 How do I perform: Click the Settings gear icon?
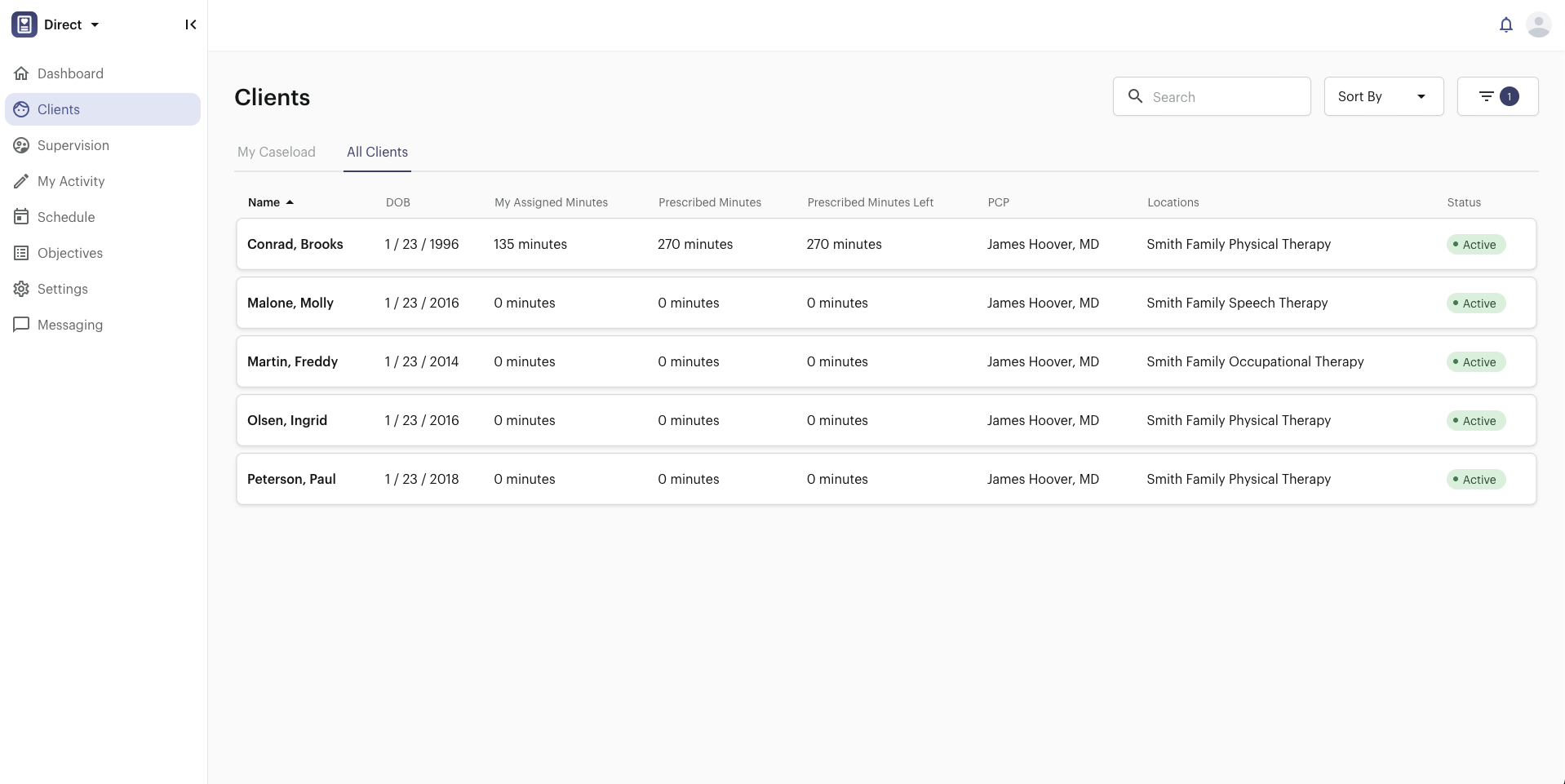point(21,289)
